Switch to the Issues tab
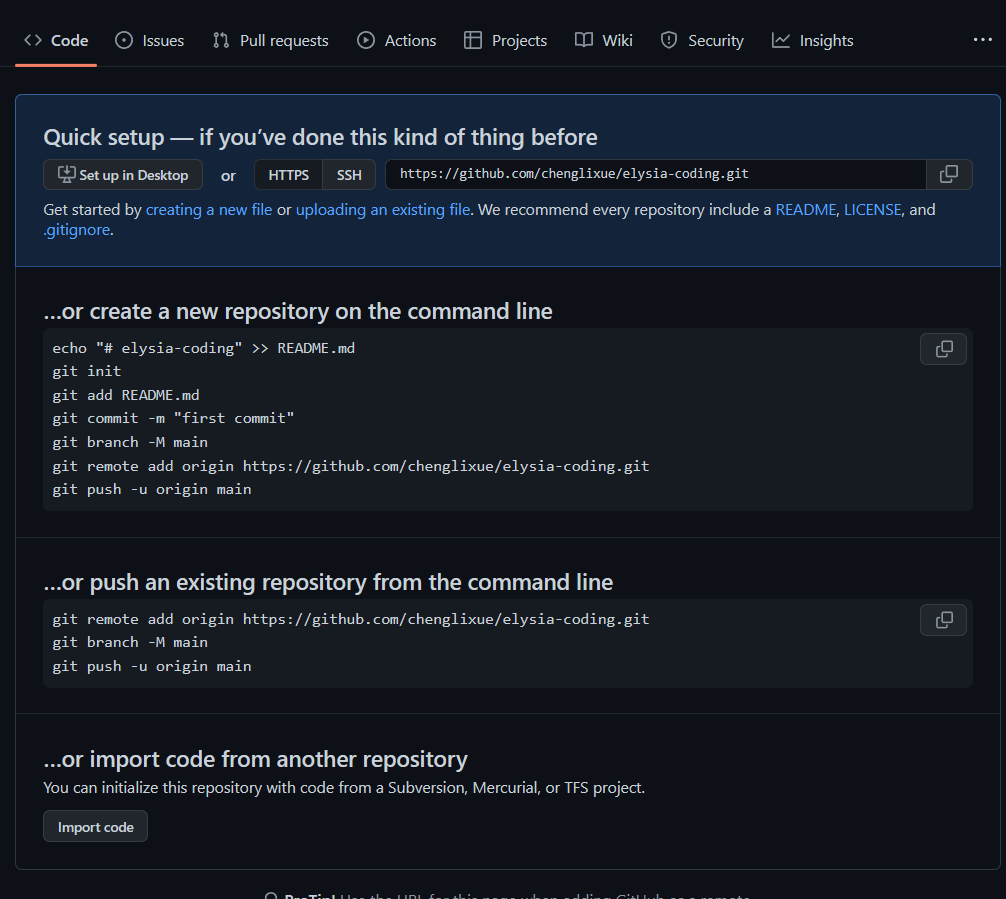This screenshot has height=899, width=1006. point(150,41)
